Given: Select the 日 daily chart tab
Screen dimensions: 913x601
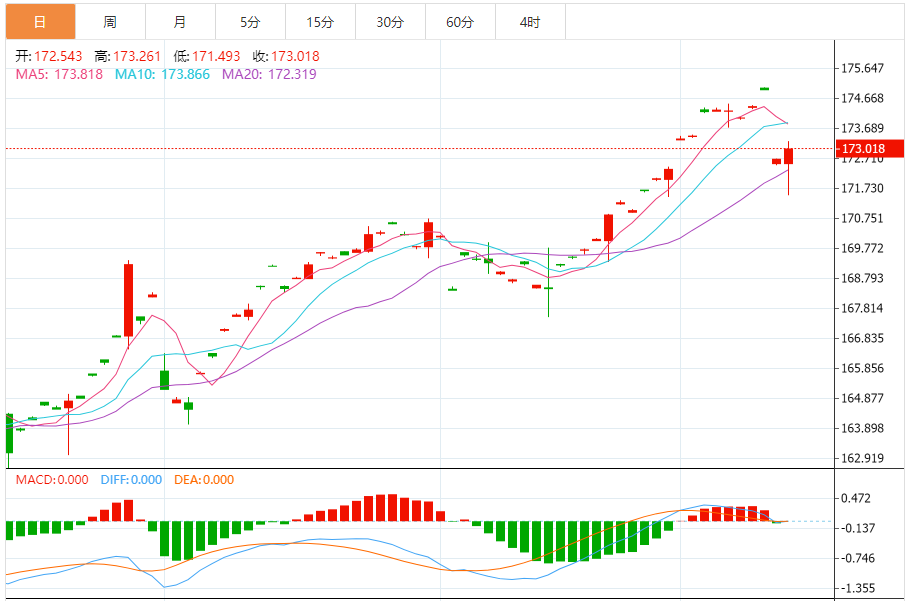Looking at the screenshot, I should pyautogui.click(x=41, y=22).
